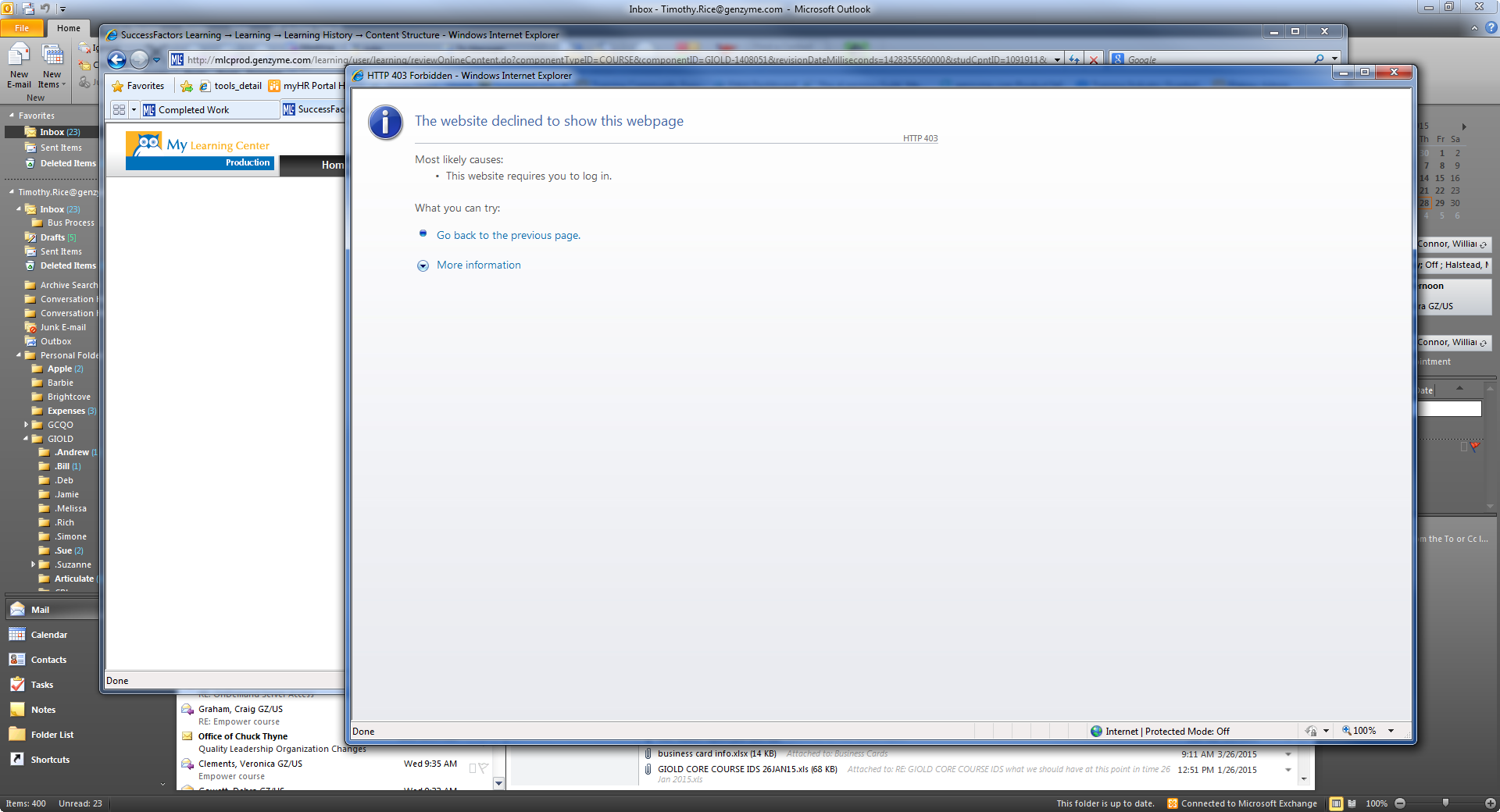The image size is (1500, 812).
Task: Click blue information icon on 403 page
Action: 386,123
